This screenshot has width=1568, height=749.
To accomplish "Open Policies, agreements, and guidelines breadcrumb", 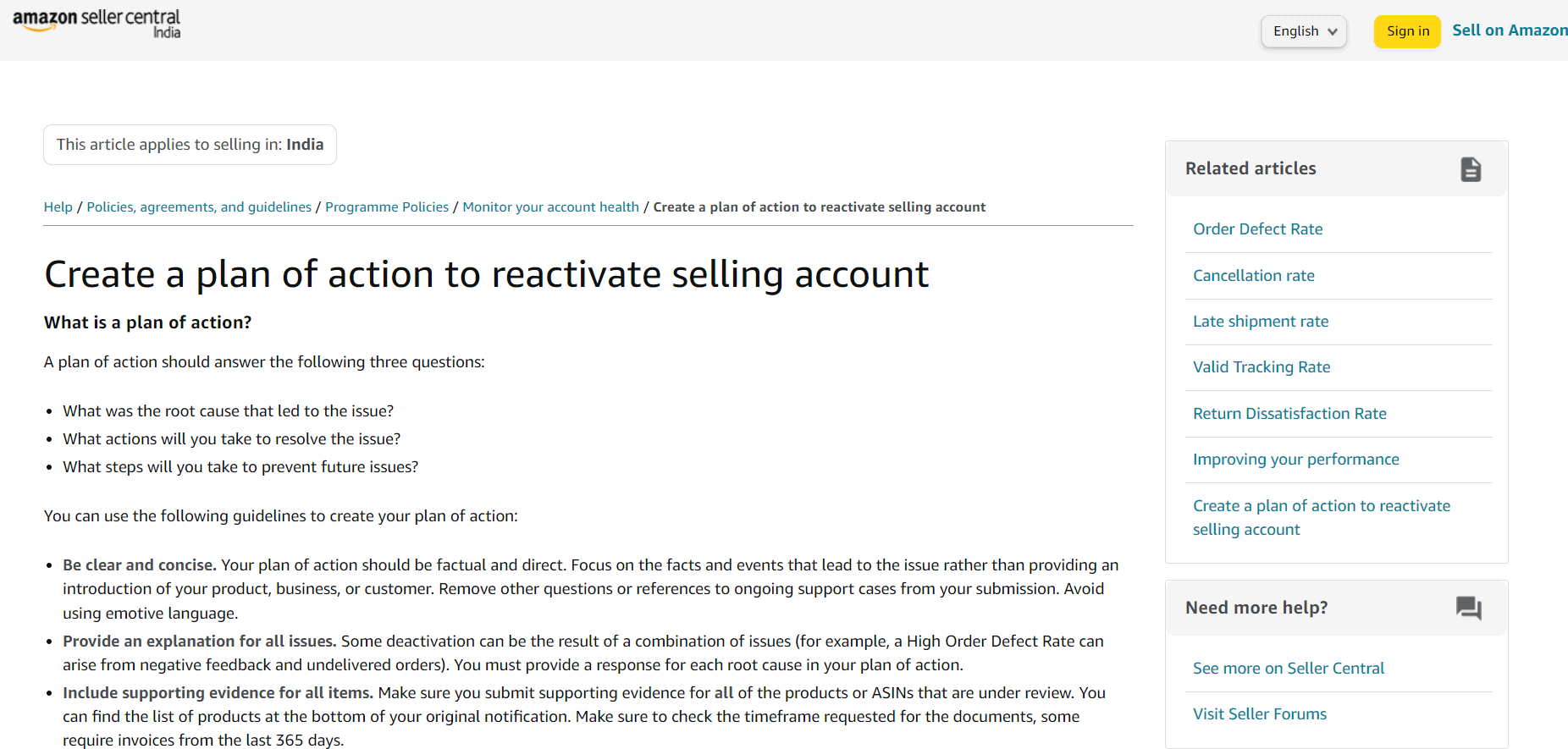I will coord(199,207).
